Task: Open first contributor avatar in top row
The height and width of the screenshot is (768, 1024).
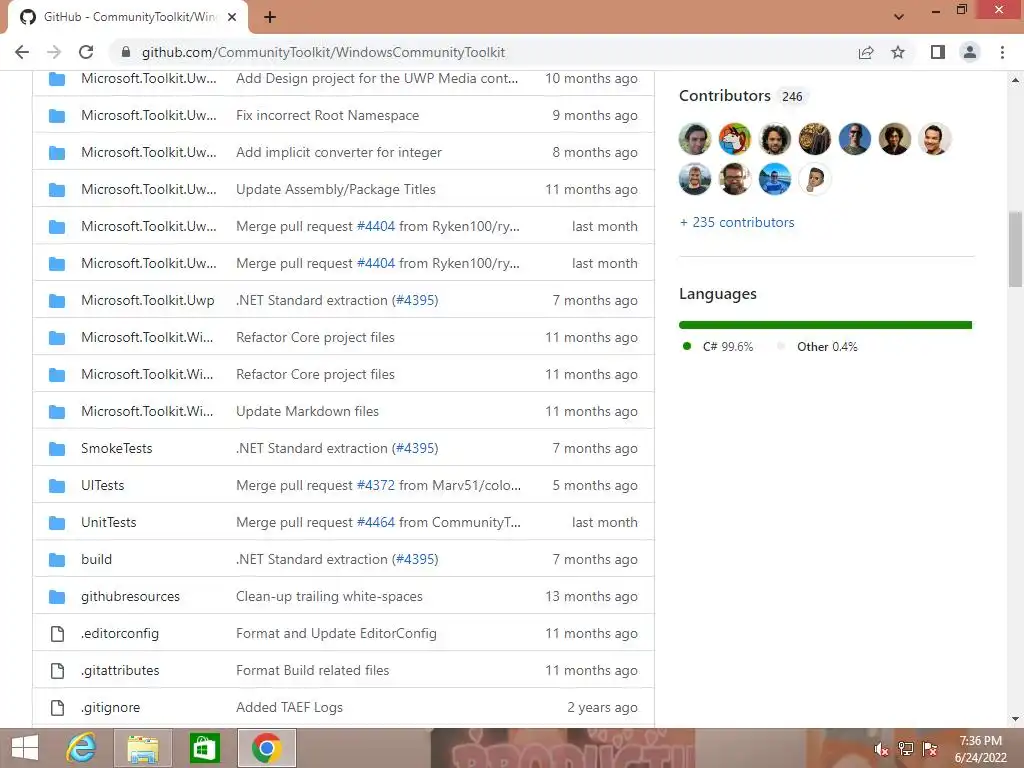Action: coord(695,138)
